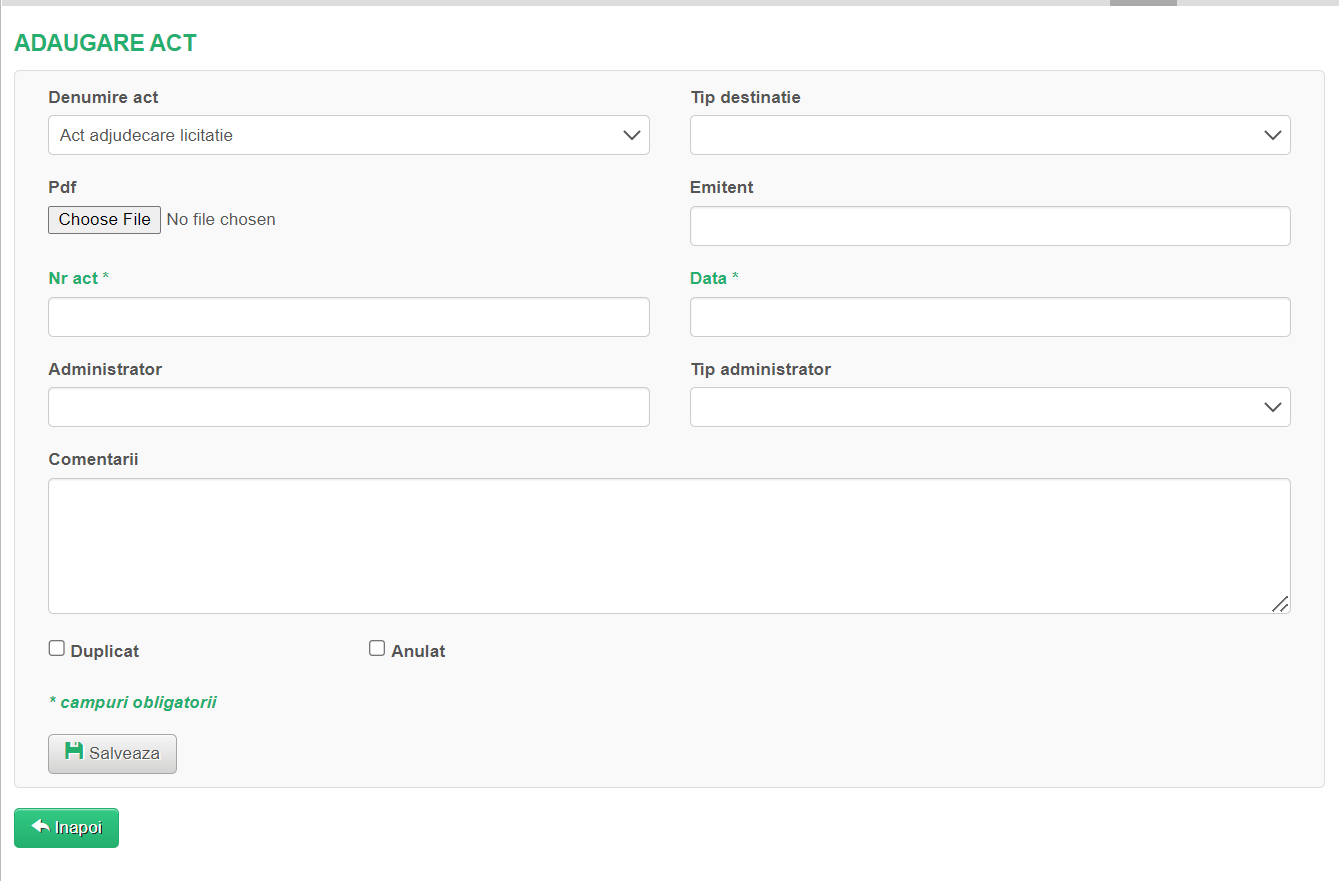Click the Data field label

(x=708, y=278)
